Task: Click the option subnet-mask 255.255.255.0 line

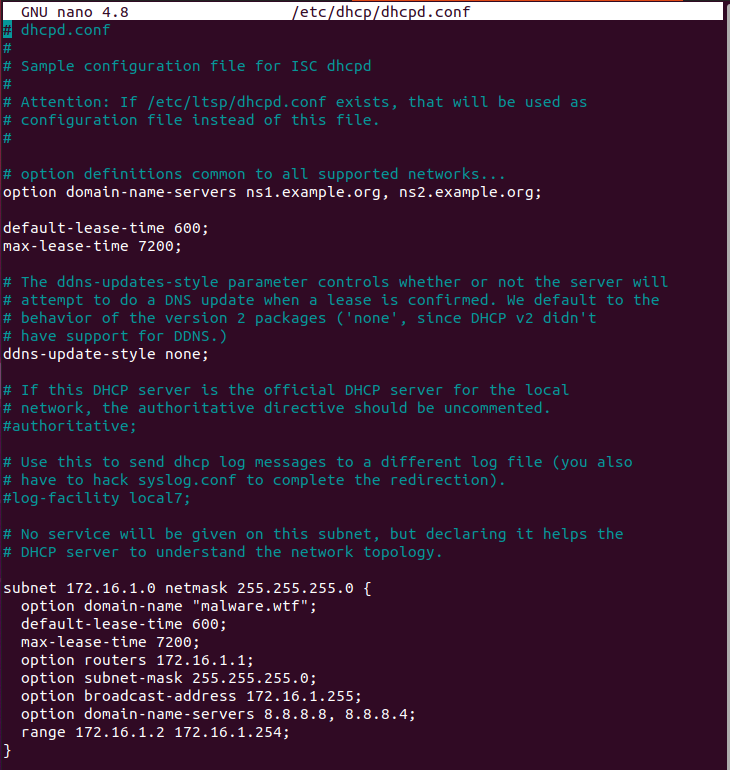Action: tap(169, 678)
